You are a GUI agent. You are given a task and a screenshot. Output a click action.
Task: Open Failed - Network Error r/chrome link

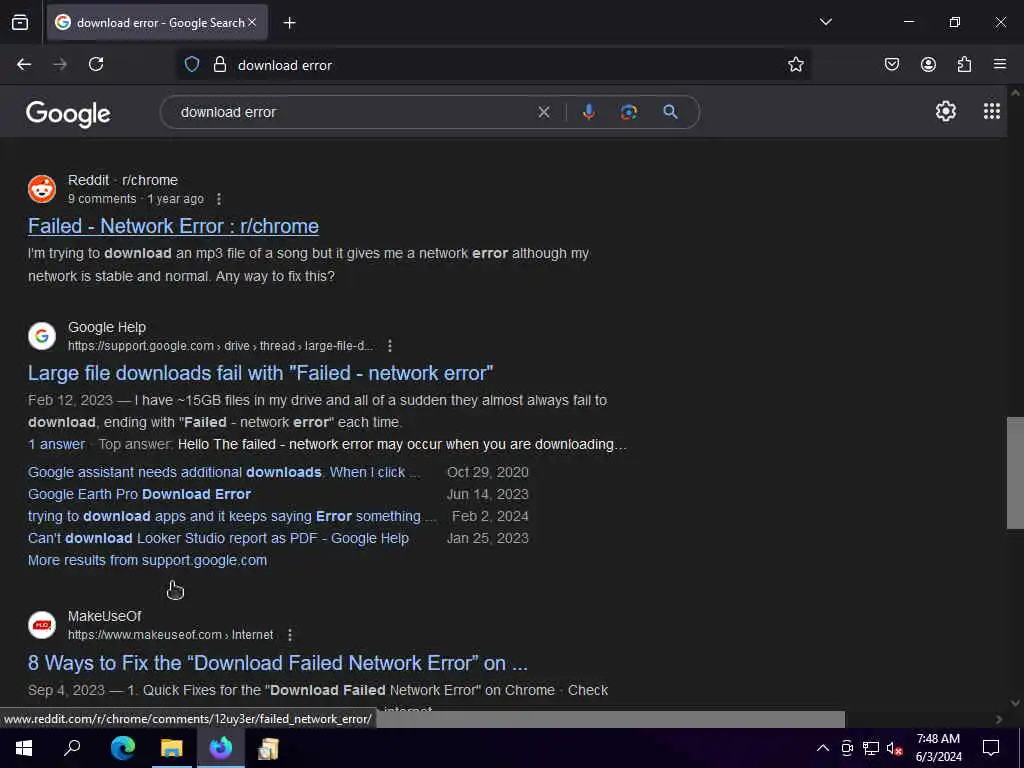coord(173,226)
